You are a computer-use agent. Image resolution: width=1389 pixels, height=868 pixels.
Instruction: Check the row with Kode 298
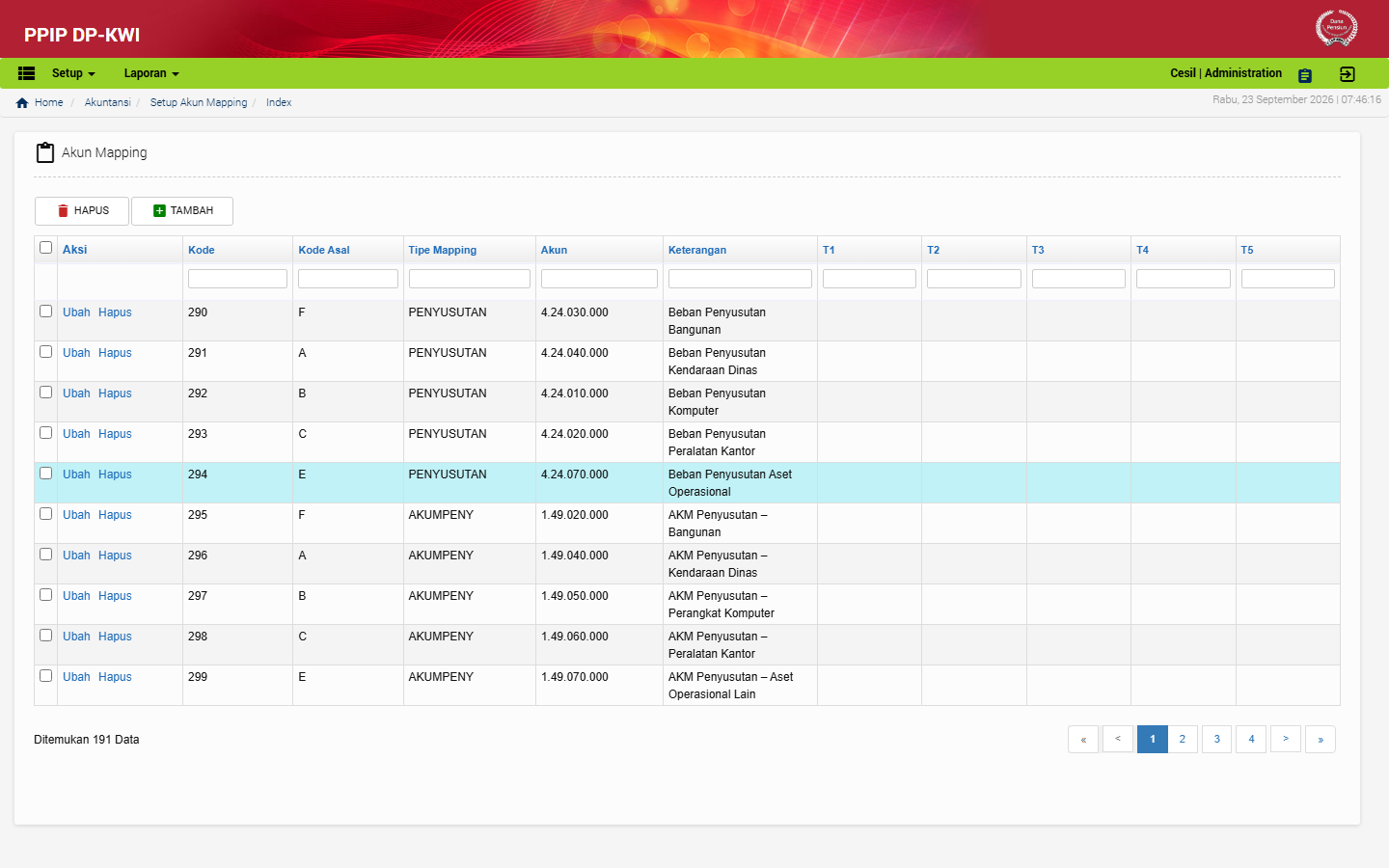pyautogui.click(x=45, y=636)
